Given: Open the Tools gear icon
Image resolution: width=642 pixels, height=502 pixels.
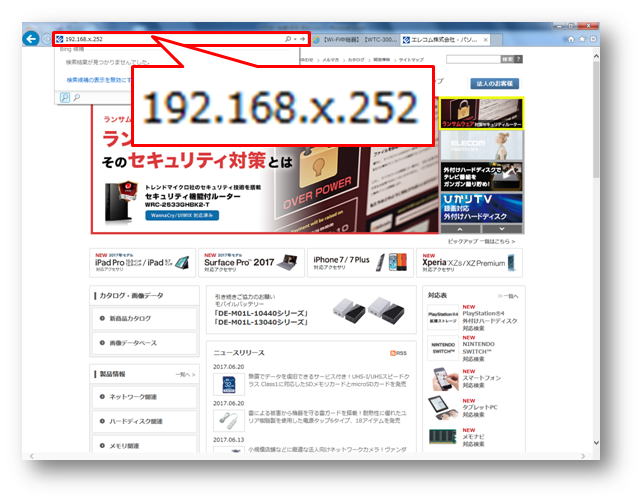Looking at the screenshot, I should tap(593, 39).
